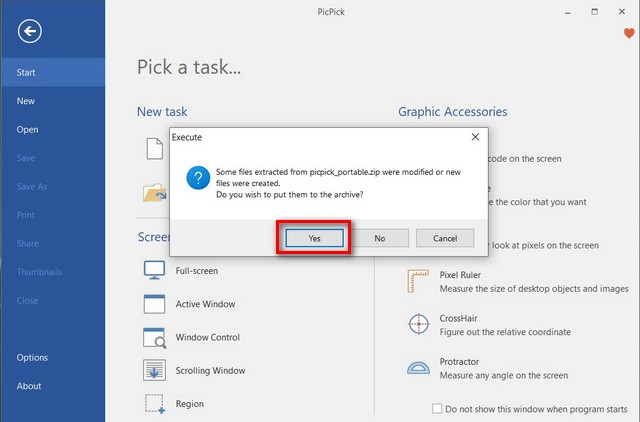640x422 pixels.
Task: Click the Region selection icon
Action: [x=155, y=404]
